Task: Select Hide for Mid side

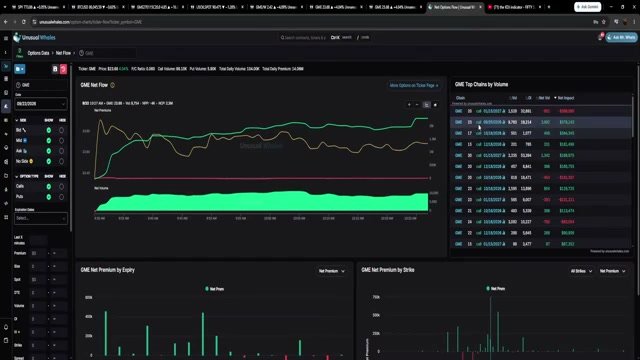Action: [61, 140]
